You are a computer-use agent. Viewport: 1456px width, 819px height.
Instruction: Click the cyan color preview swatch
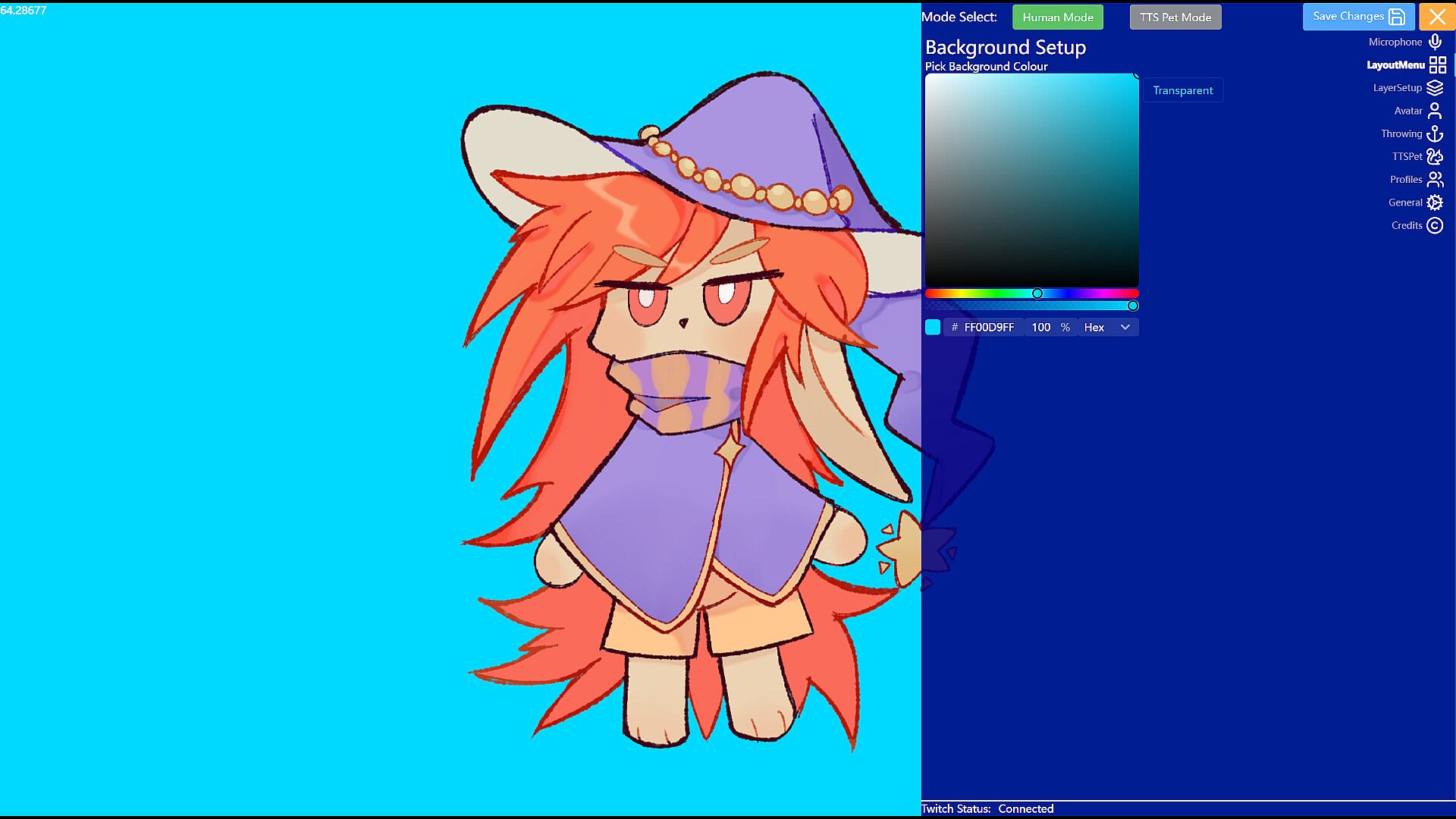(933, 327)
